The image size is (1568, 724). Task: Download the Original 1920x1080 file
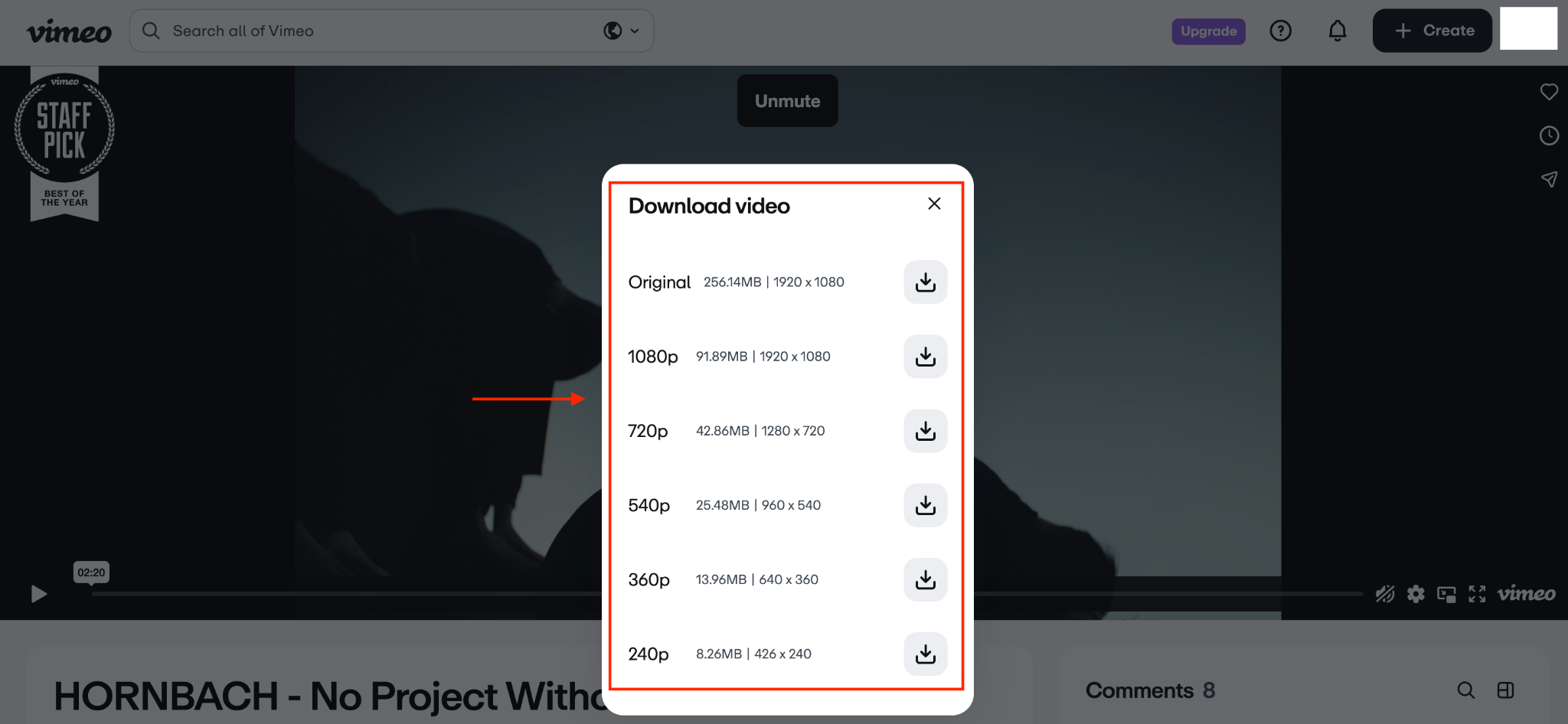coord(925,282)
